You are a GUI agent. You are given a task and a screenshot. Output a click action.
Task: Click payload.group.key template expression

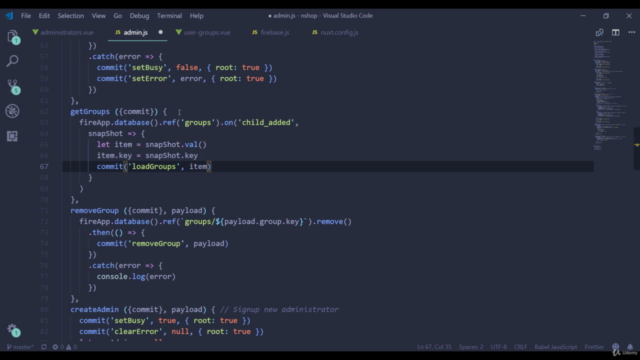[x=261, y=222]
